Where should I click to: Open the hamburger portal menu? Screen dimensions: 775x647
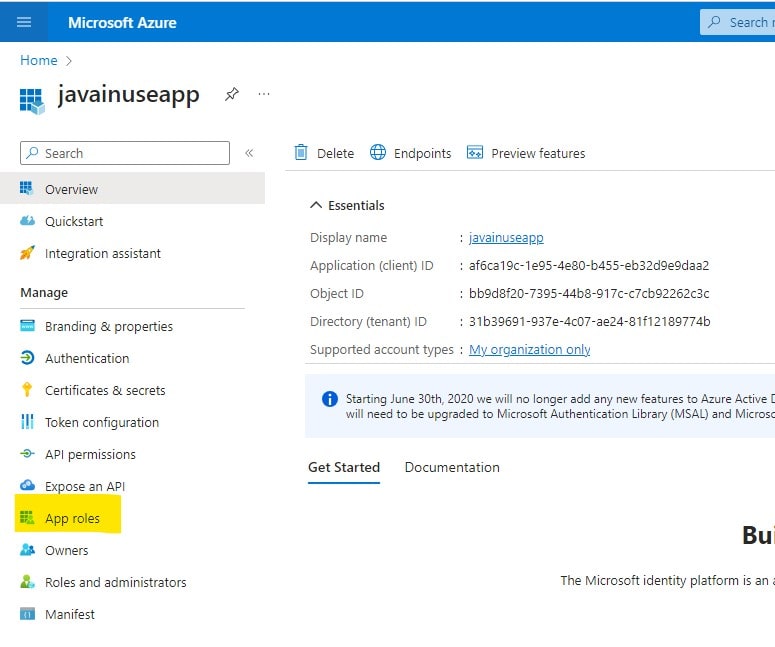click(24, 22)
